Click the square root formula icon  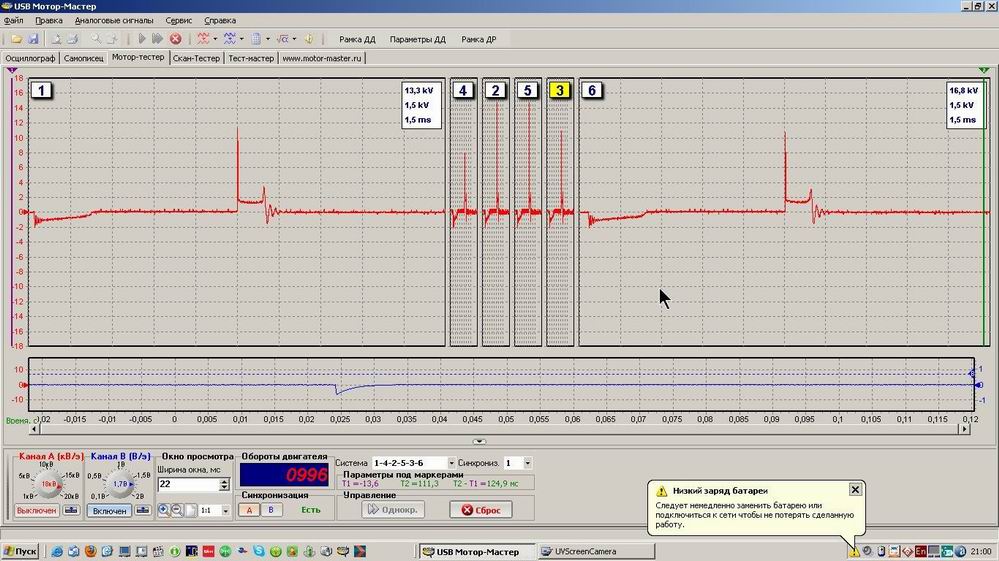[283, 39]
